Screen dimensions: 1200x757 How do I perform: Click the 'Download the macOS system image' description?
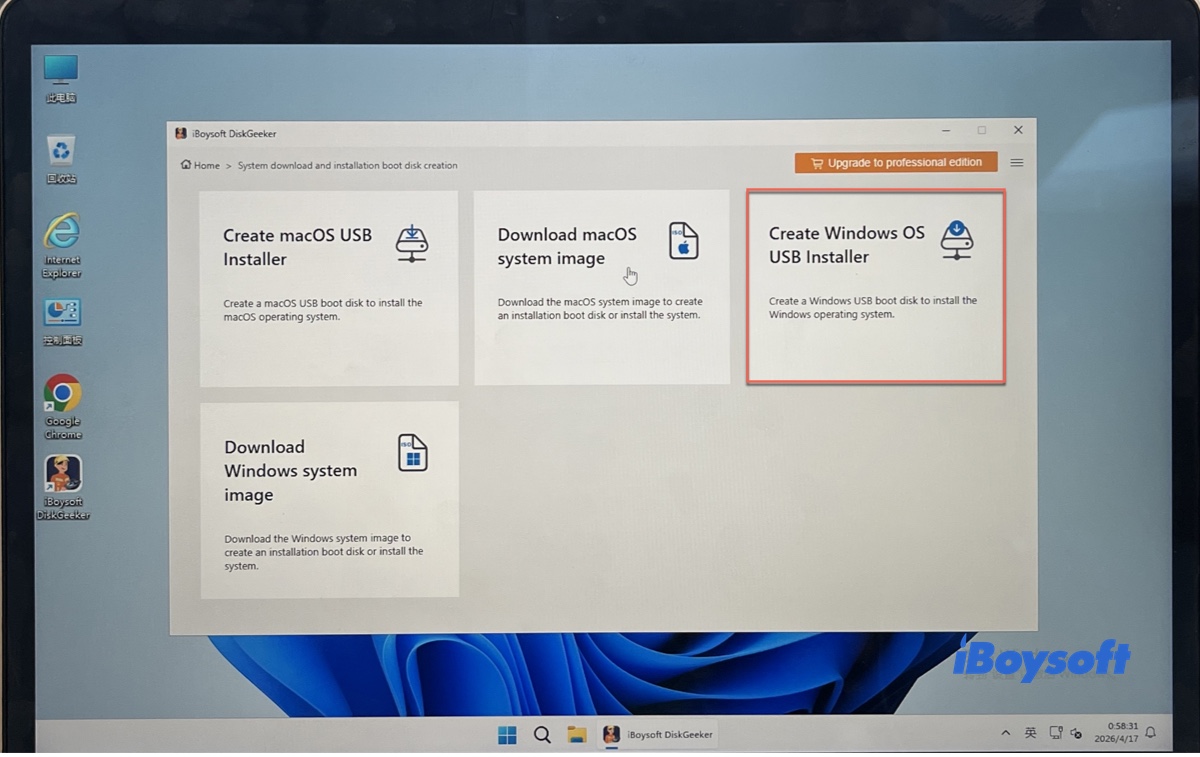click(600, 308)
